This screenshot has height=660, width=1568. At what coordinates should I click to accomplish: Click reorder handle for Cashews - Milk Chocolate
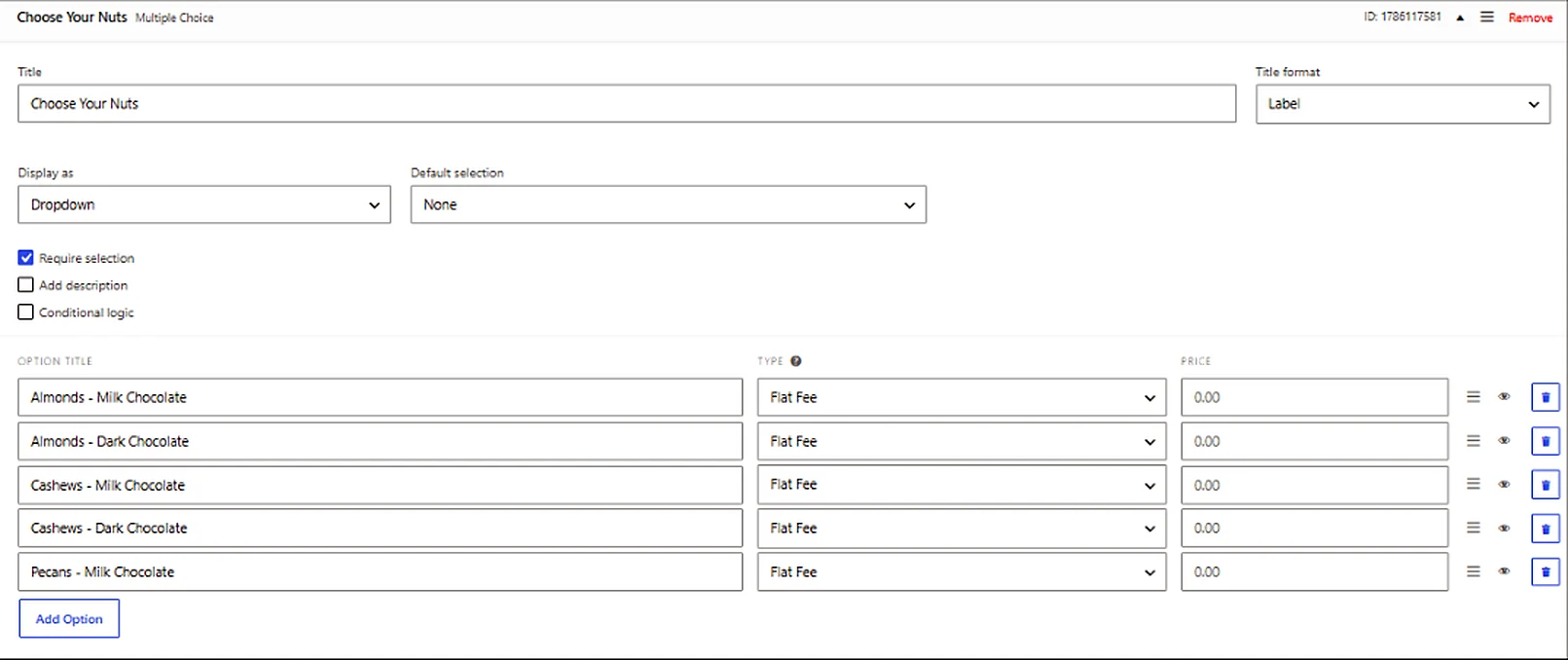[x=1474, y=484]
